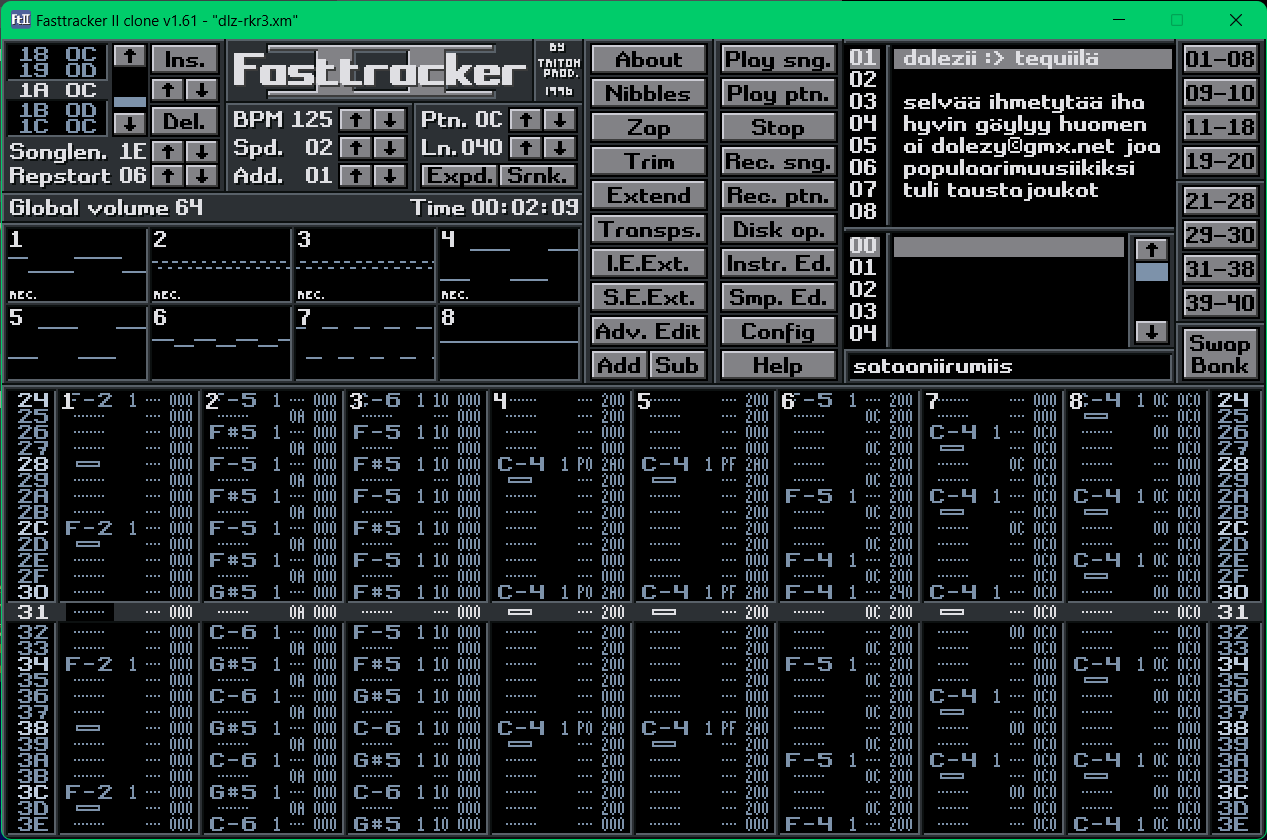Open the Smp. Ed. sample editor
This screenshot has height=840, width=1267.
778,297
